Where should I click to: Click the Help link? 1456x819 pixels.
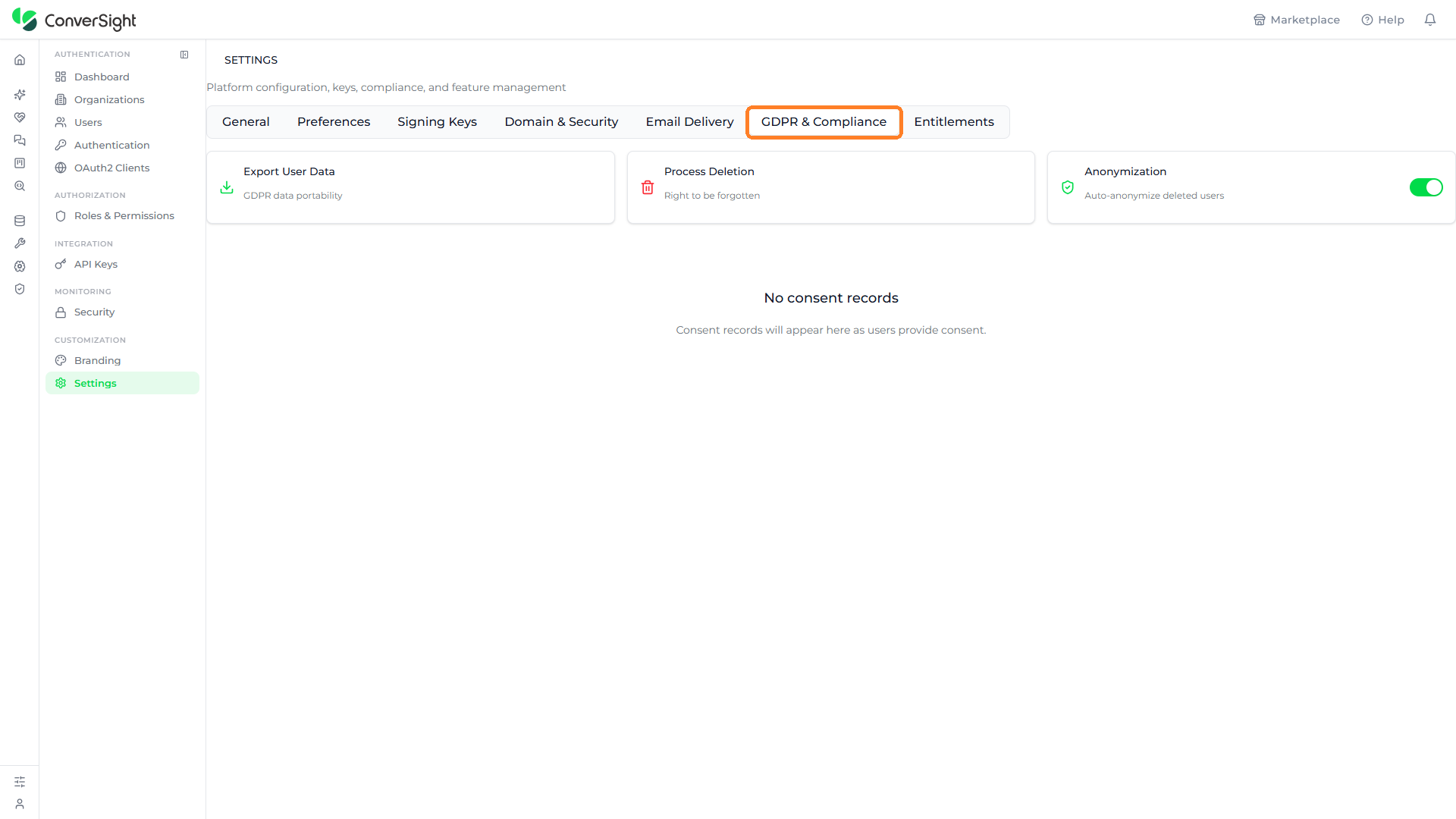click(1383, 20)
